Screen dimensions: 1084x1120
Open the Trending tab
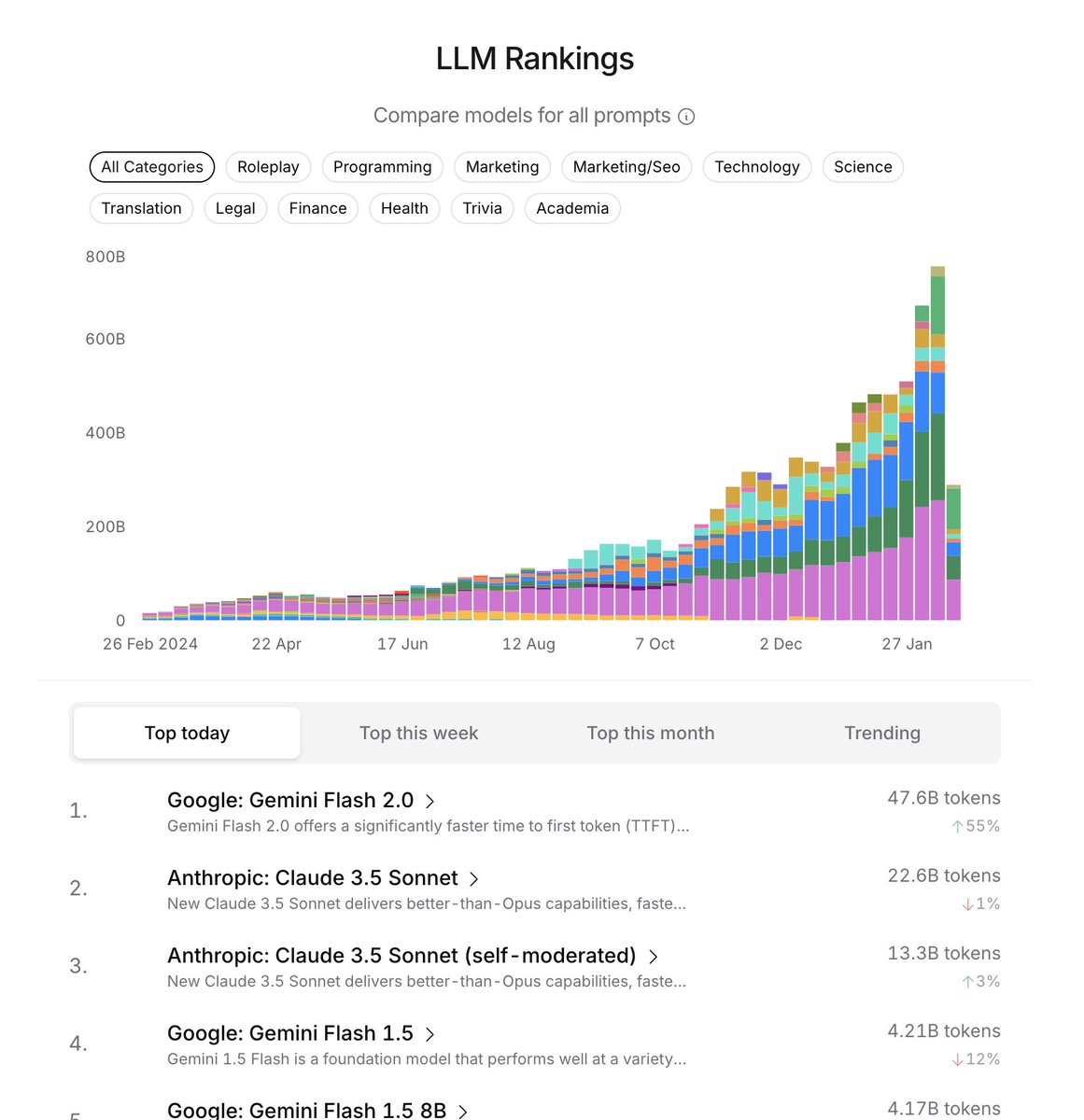[x=882, y=733]
